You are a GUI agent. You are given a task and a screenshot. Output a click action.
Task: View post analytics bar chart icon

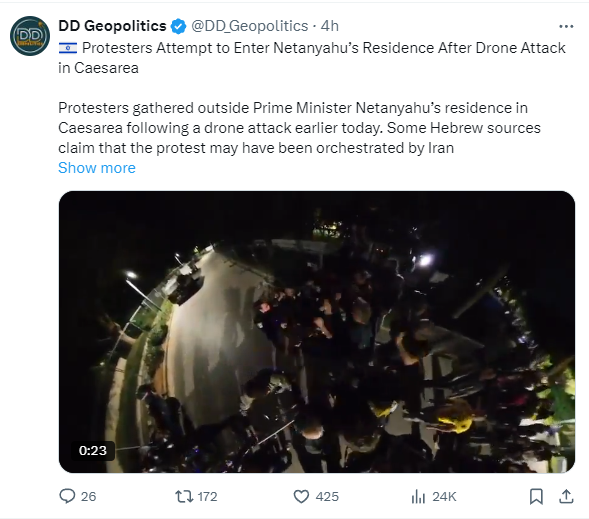tap(418, 497)
